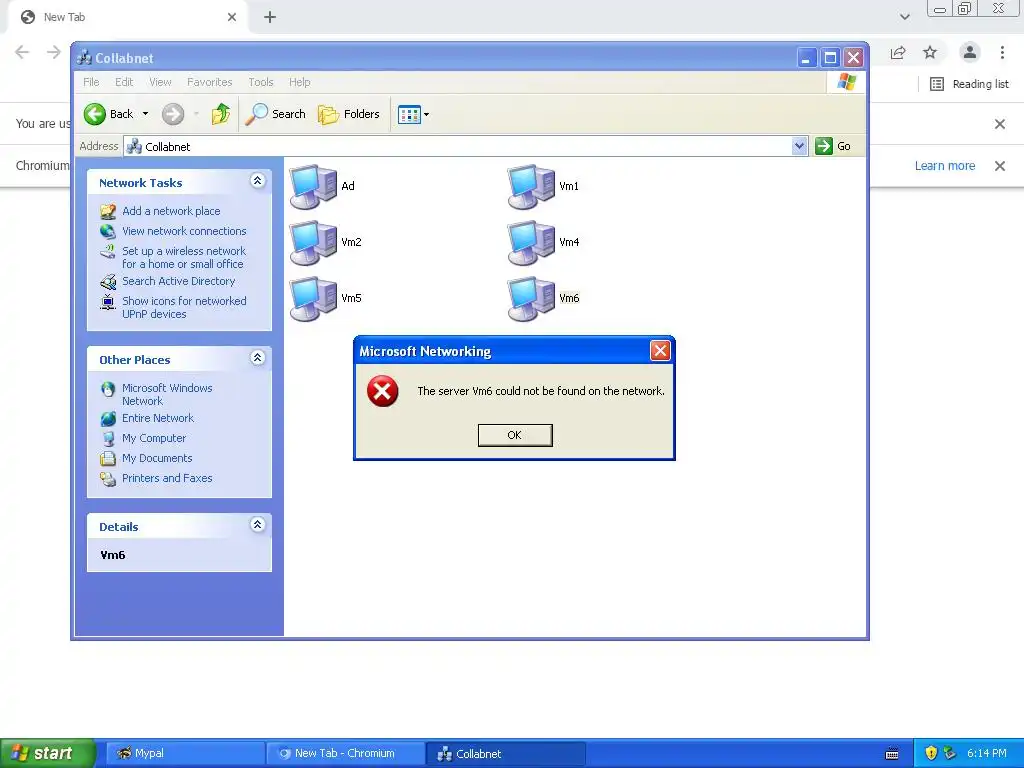Go up one folder level
The image size is (1024, 768).
[221, 114]
